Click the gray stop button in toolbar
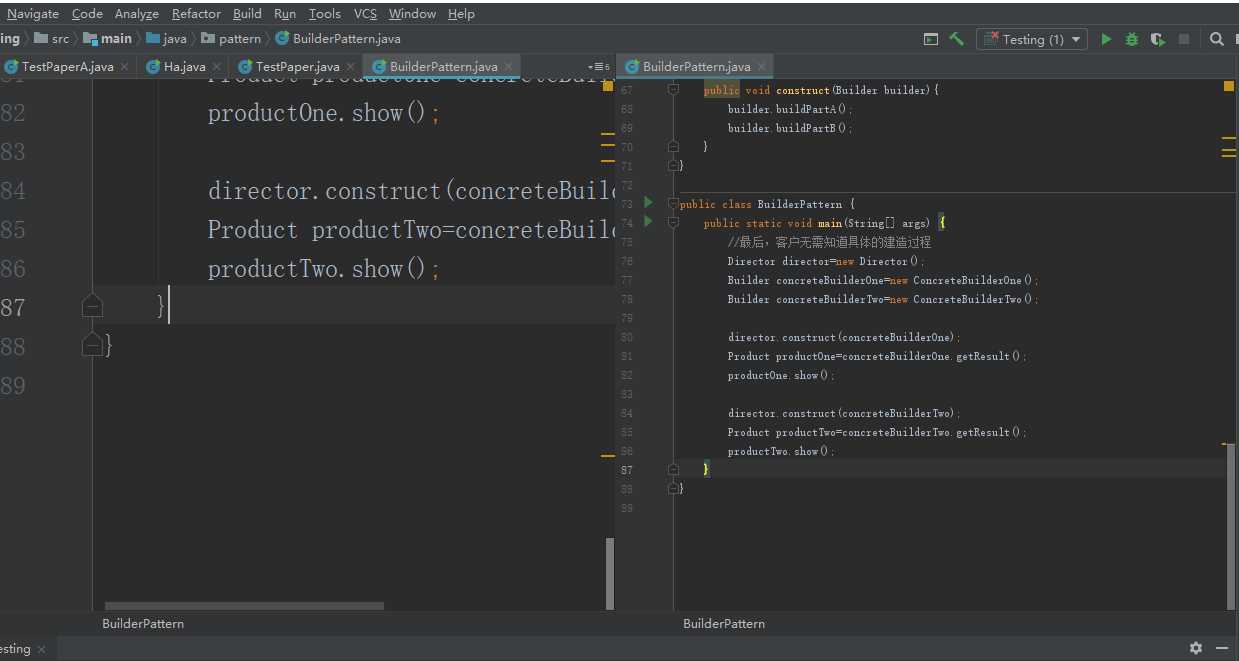 point(1184,39)
